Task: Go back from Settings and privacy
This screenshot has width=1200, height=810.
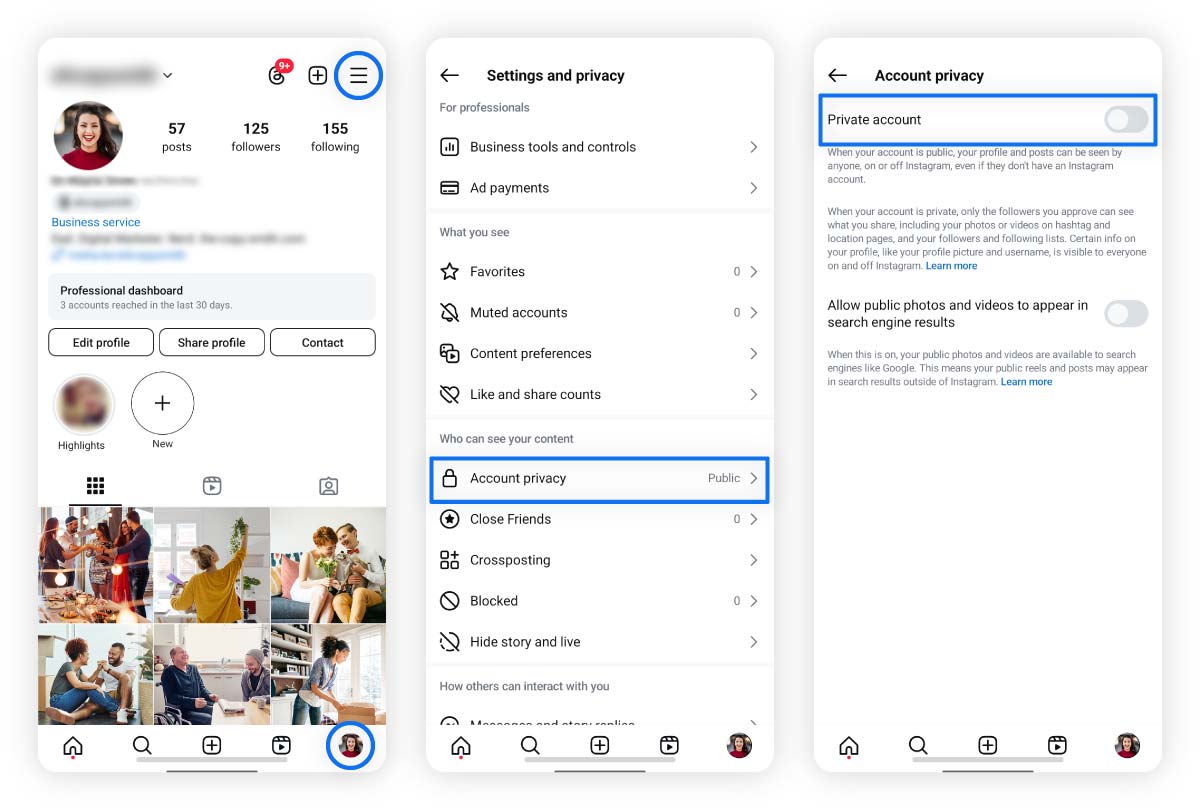Action: pyautogui.click(x=449, y=75)
